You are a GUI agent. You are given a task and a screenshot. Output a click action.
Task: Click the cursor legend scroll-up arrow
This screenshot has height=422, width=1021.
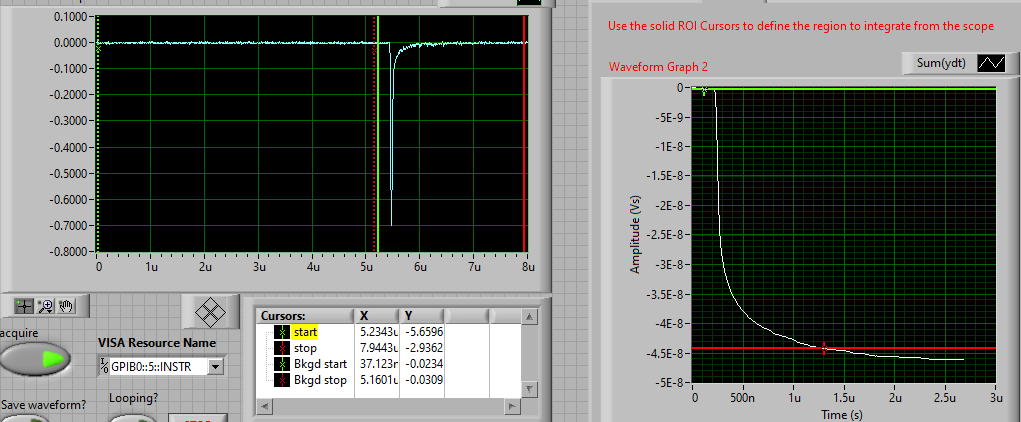coord(530,317)
